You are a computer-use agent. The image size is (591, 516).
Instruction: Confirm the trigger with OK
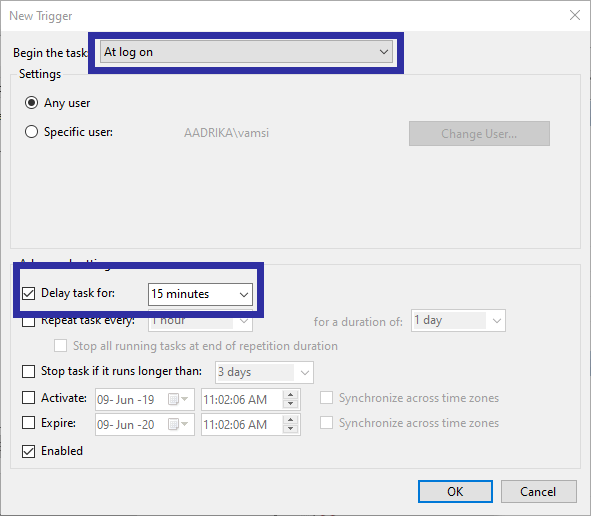pyautogui.click(x=455, y=492)
